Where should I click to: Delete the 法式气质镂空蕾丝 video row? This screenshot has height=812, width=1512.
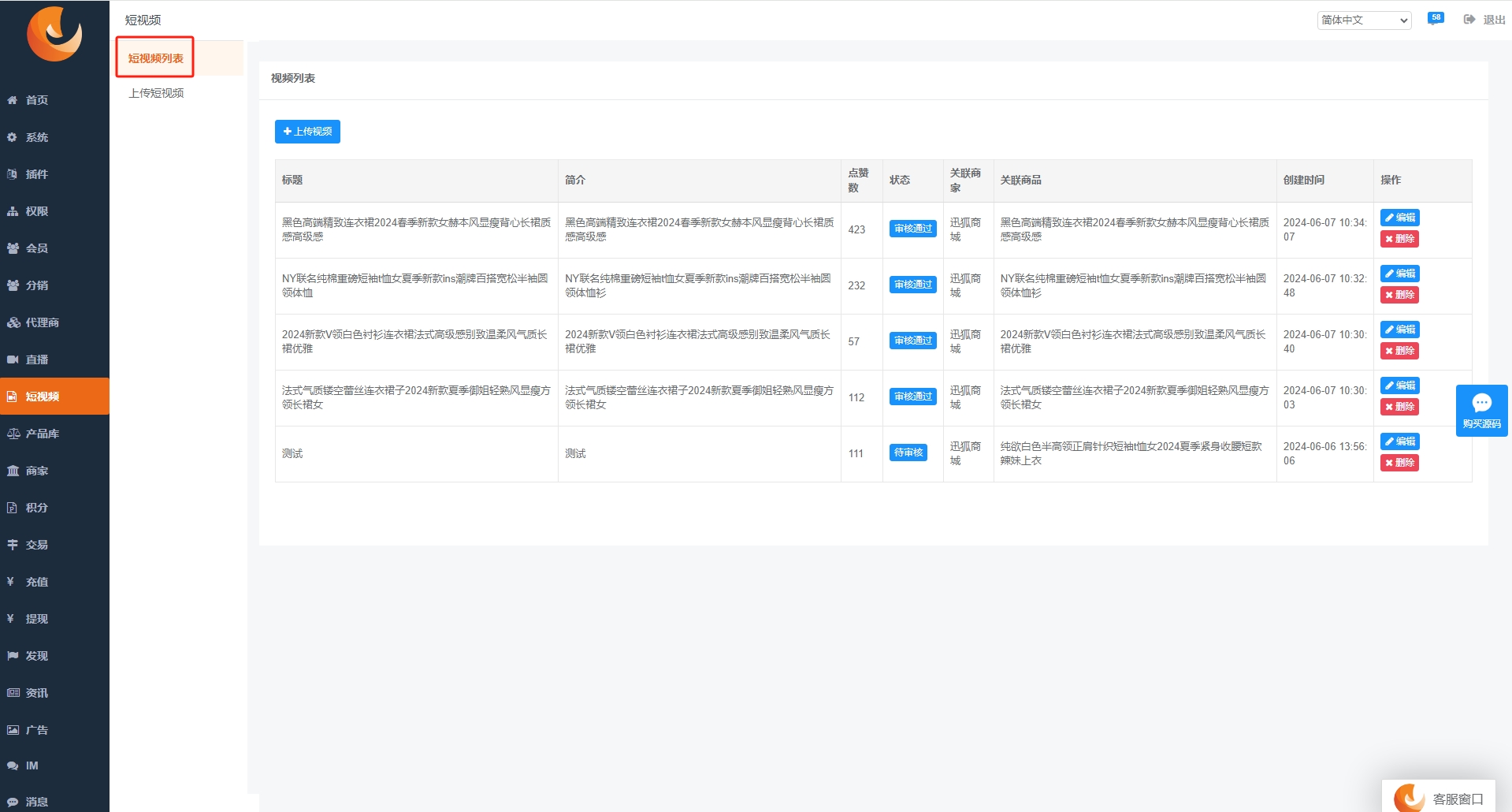[x=1400, y=407]
